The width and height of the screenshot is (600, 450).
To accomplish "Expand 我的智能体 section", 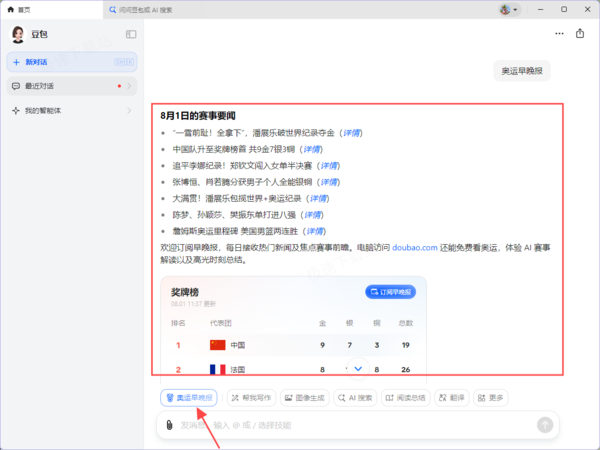I will point(72,111).
